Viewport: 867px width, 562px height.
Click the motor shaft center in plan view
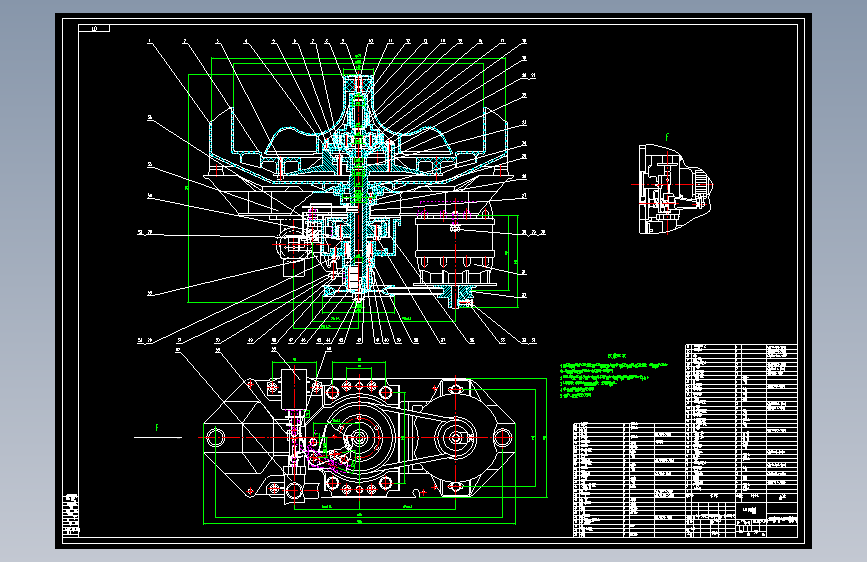pyautogui.click(x=455, y=438)
